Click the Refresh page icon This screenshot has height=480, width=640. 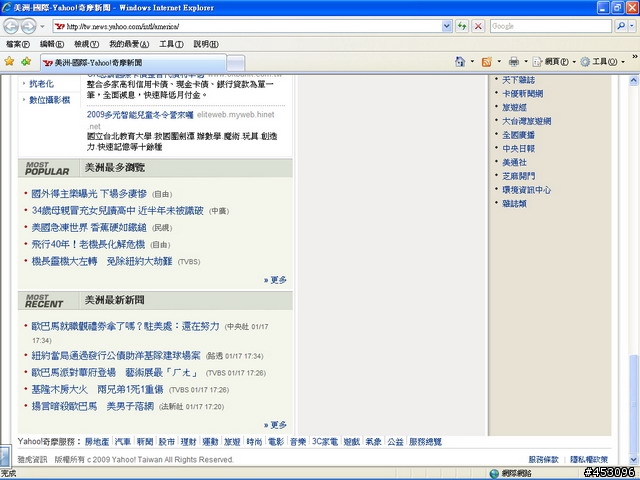462,27
